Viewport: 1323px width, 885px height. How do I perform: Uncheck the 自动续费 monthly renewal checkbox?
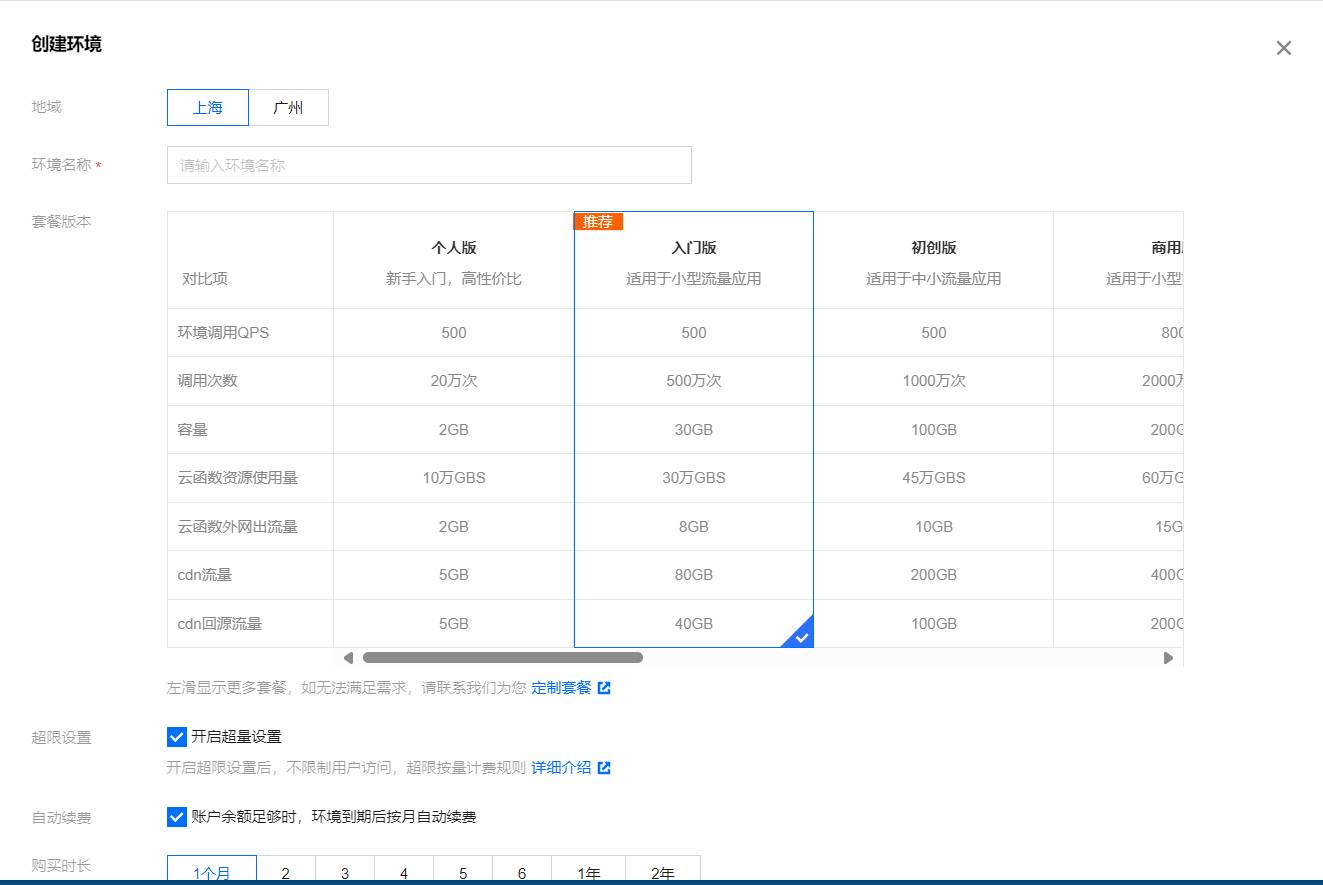click(x=177, y=817)
